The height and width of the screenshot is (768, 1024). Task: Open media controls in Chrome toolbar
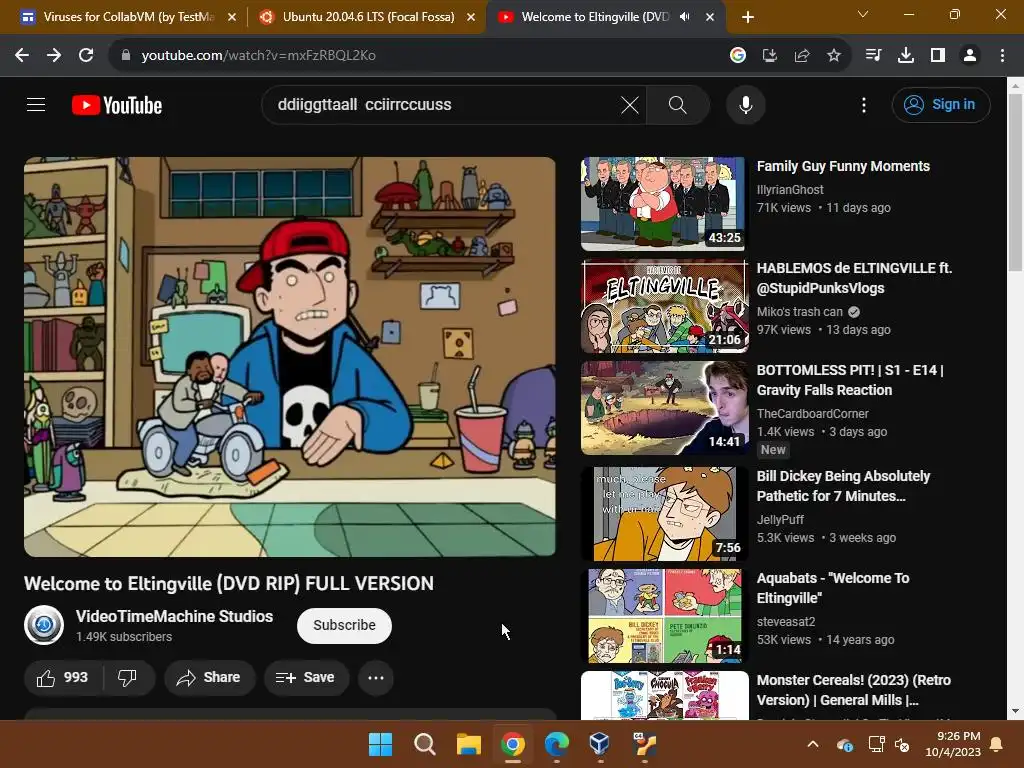[x=873, y=56]
